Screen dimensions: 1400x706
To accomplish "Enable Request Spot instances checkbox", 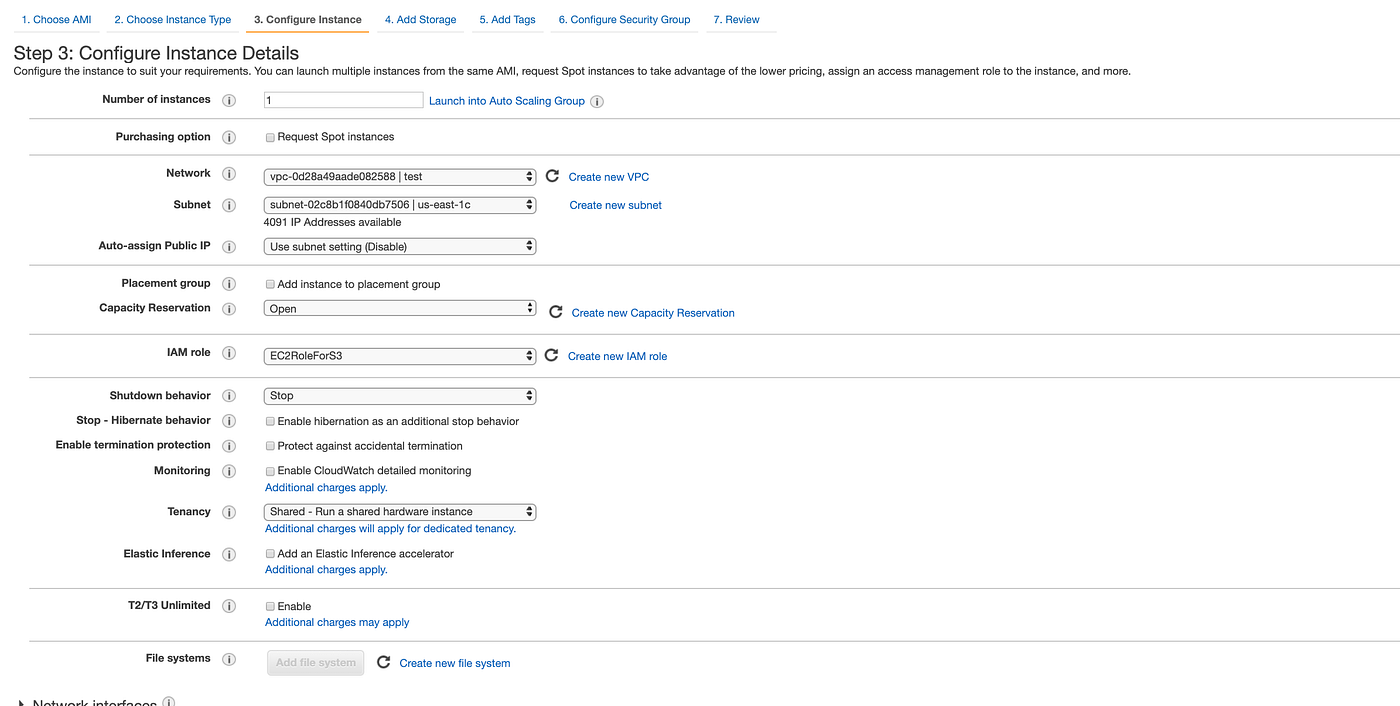I will [270, 137].
